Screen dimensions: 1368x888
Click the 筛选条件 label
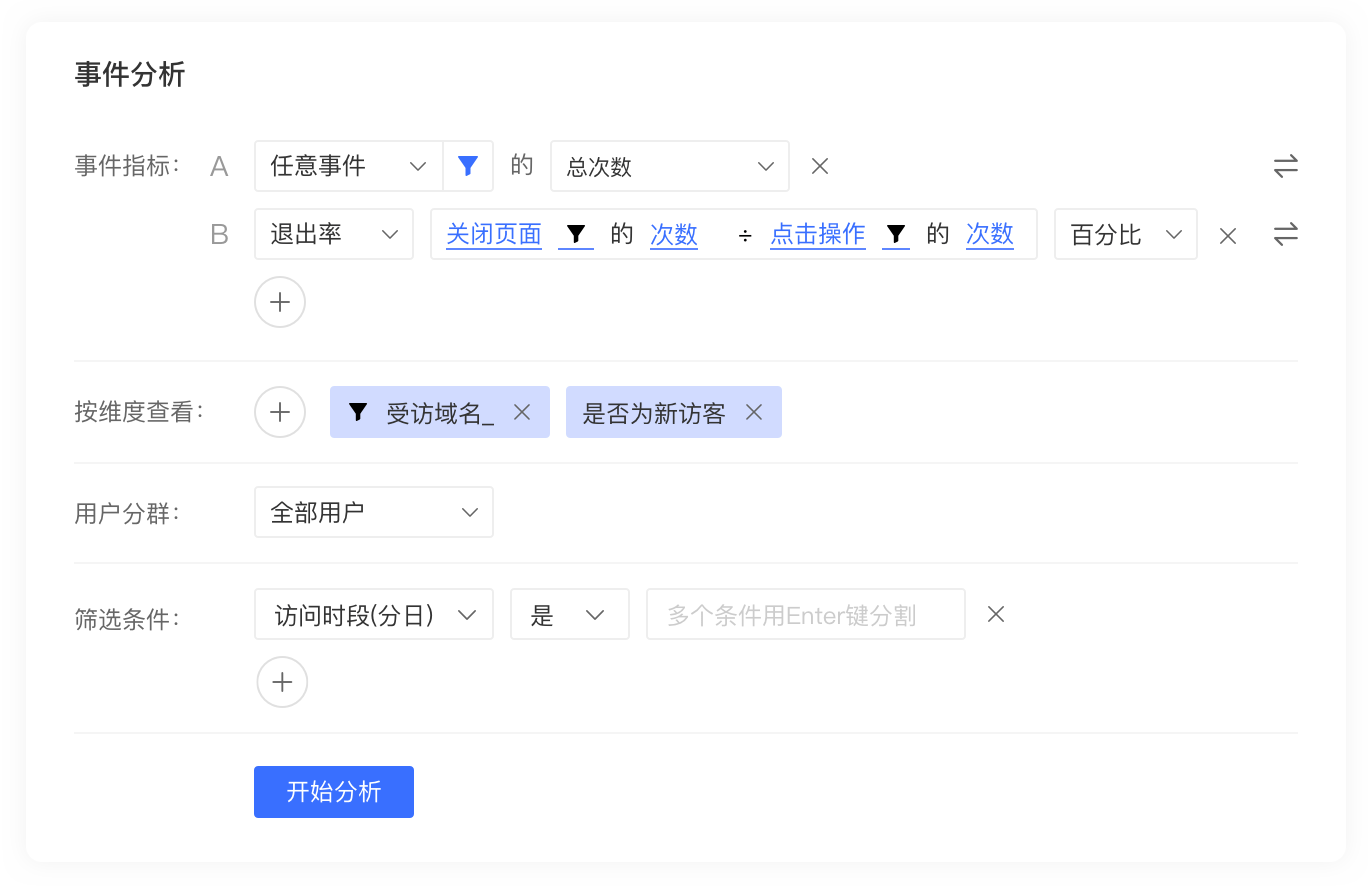(127, 619)
